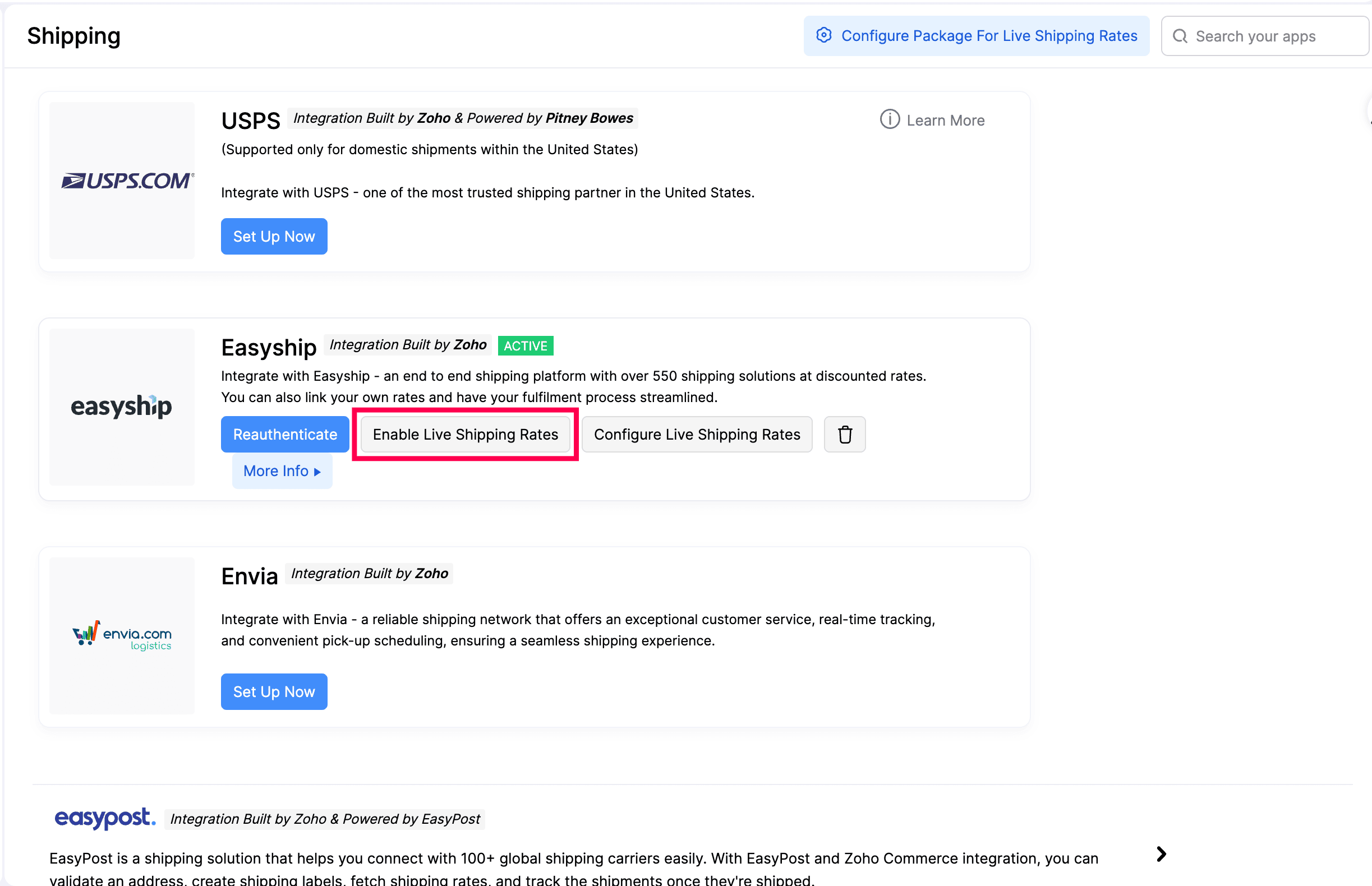Screen dimensions: 1372x886
Task: Expand the EasyPost section with the chevron arrow
Action: pyautogui.click(x=1161, y=854)
